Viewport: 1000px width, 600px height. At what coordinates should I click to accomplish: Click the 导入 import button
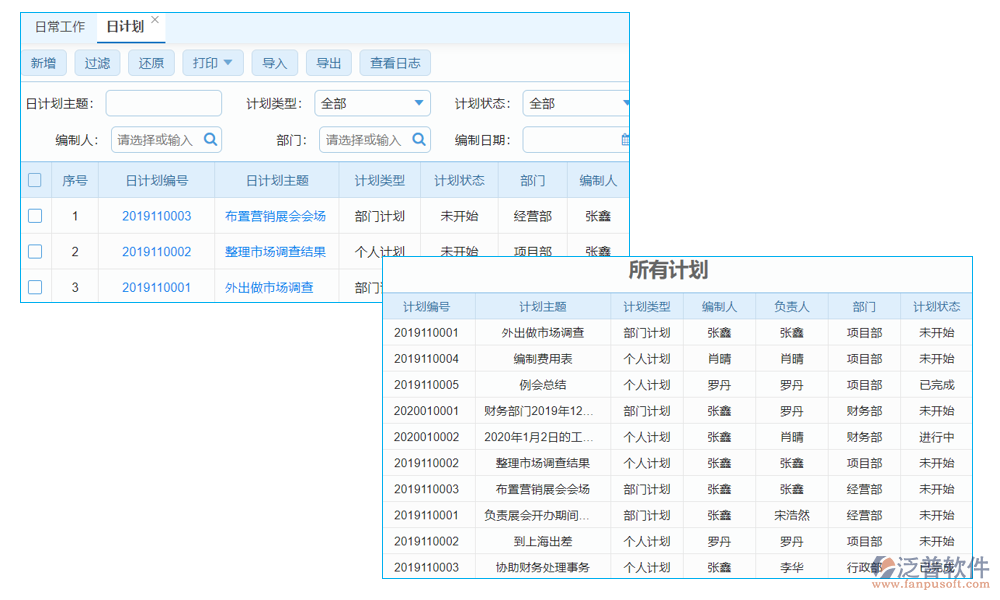tap(274, 62)
